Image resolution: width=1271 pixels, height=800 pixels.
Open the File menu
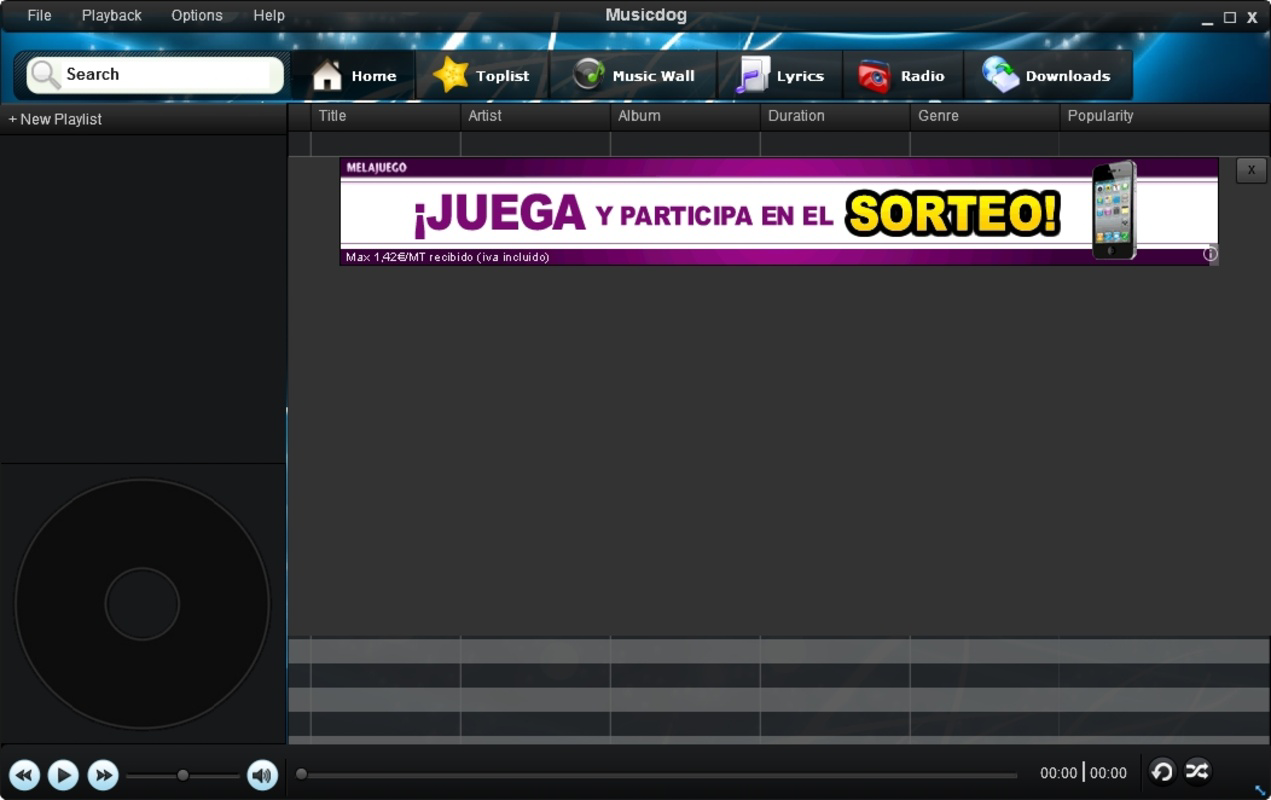(x=39, y=15)
